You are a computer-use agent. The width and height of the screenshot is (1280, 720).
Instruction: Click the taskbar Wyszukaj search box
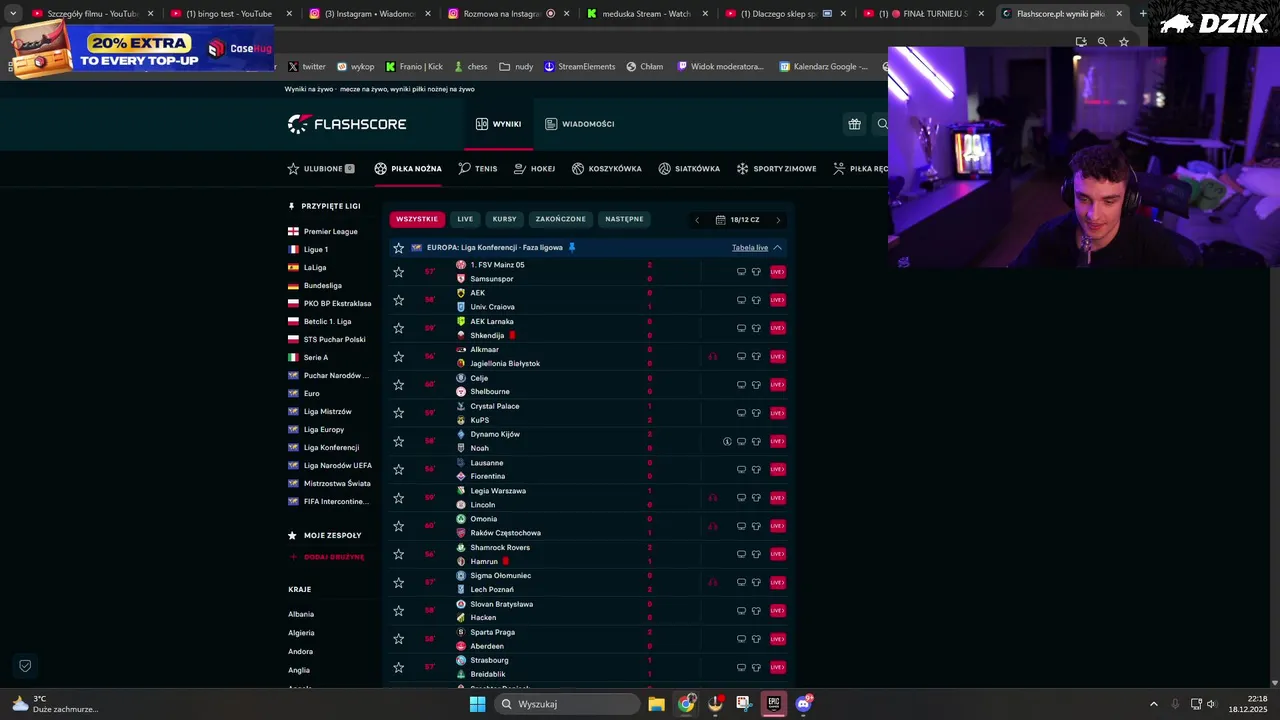(569, 704)
